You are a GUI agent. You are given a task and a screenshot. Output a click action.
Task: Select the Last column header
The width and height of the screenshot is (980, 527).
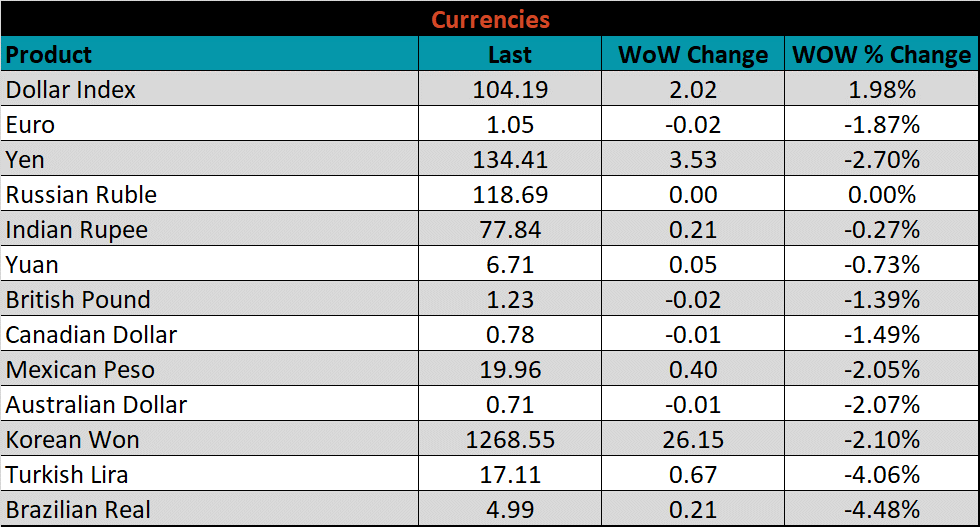click(x=510, y=54)
